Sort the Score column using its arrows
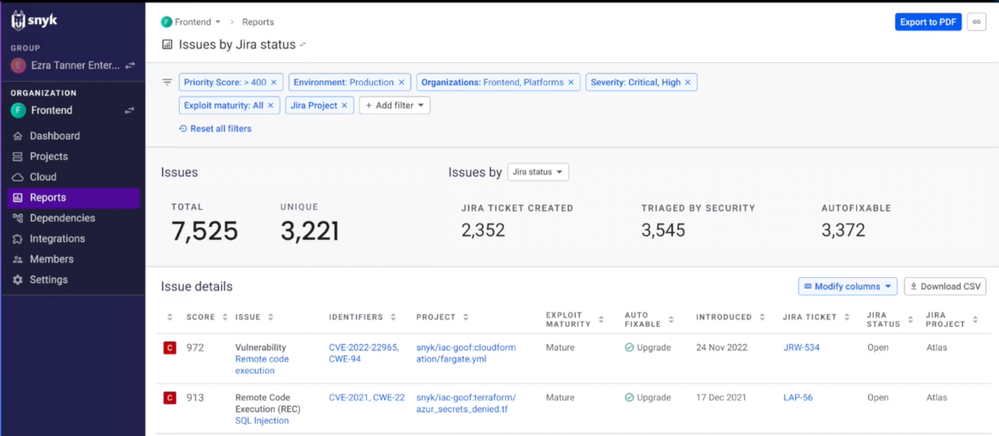The height and width of the screenshot is (436, 999). [x=224, y=317]
